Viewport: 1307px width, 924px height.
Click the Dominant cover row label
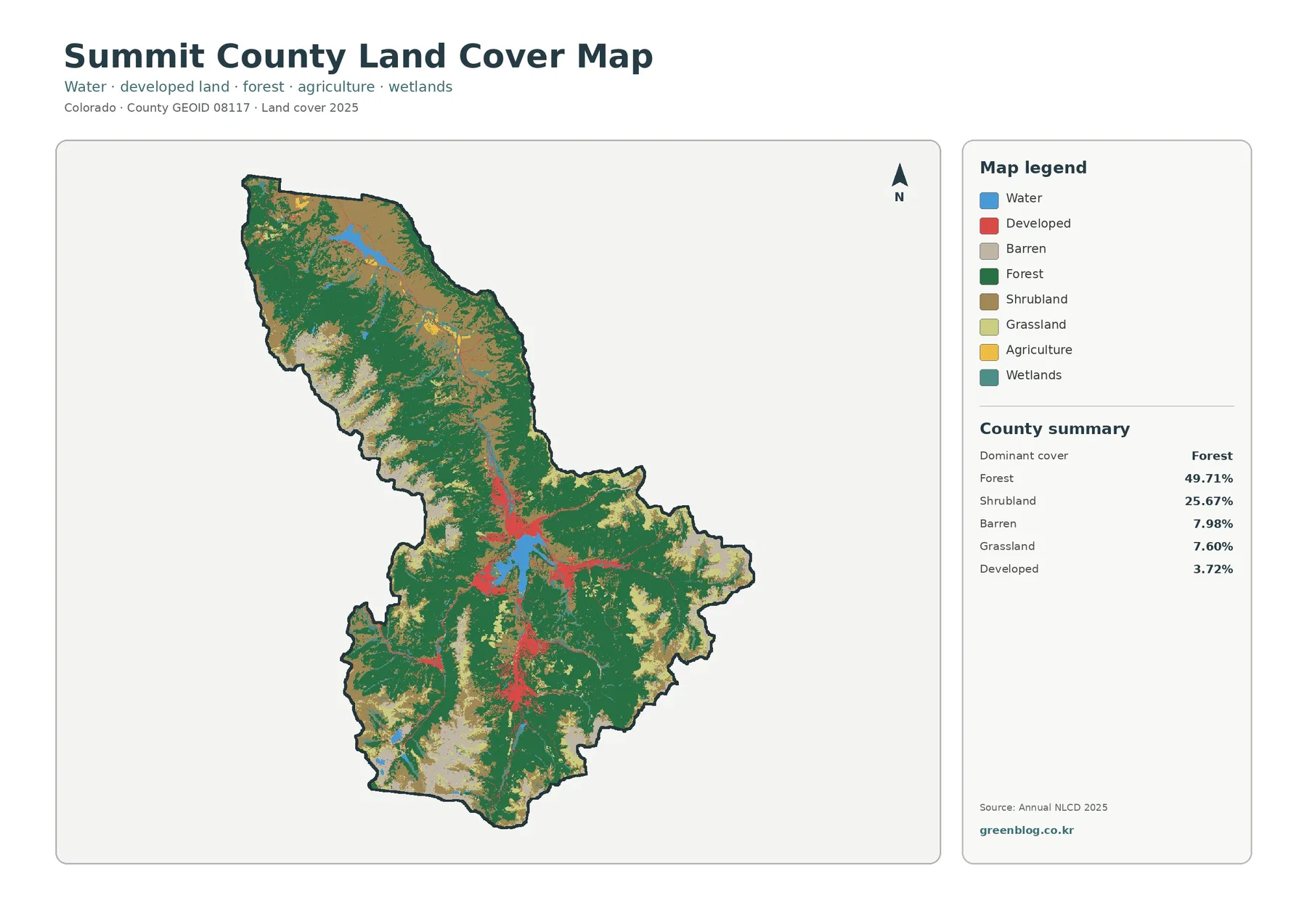[1024, 456]
